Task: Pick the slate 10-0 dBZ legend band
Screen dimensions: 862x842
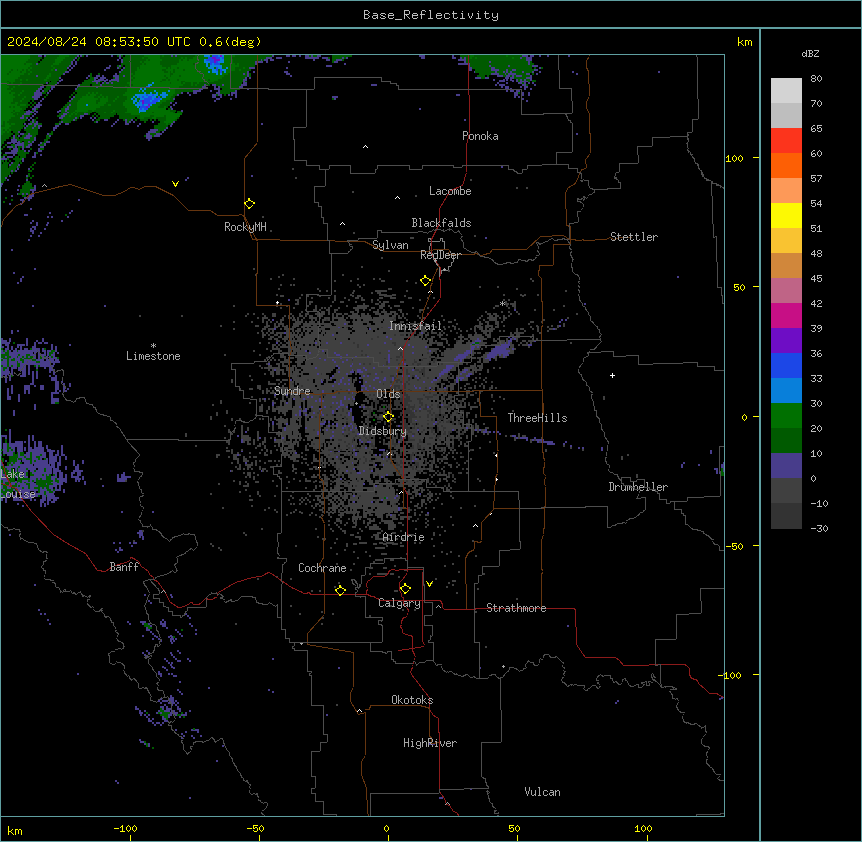Action: click(786, 466)
